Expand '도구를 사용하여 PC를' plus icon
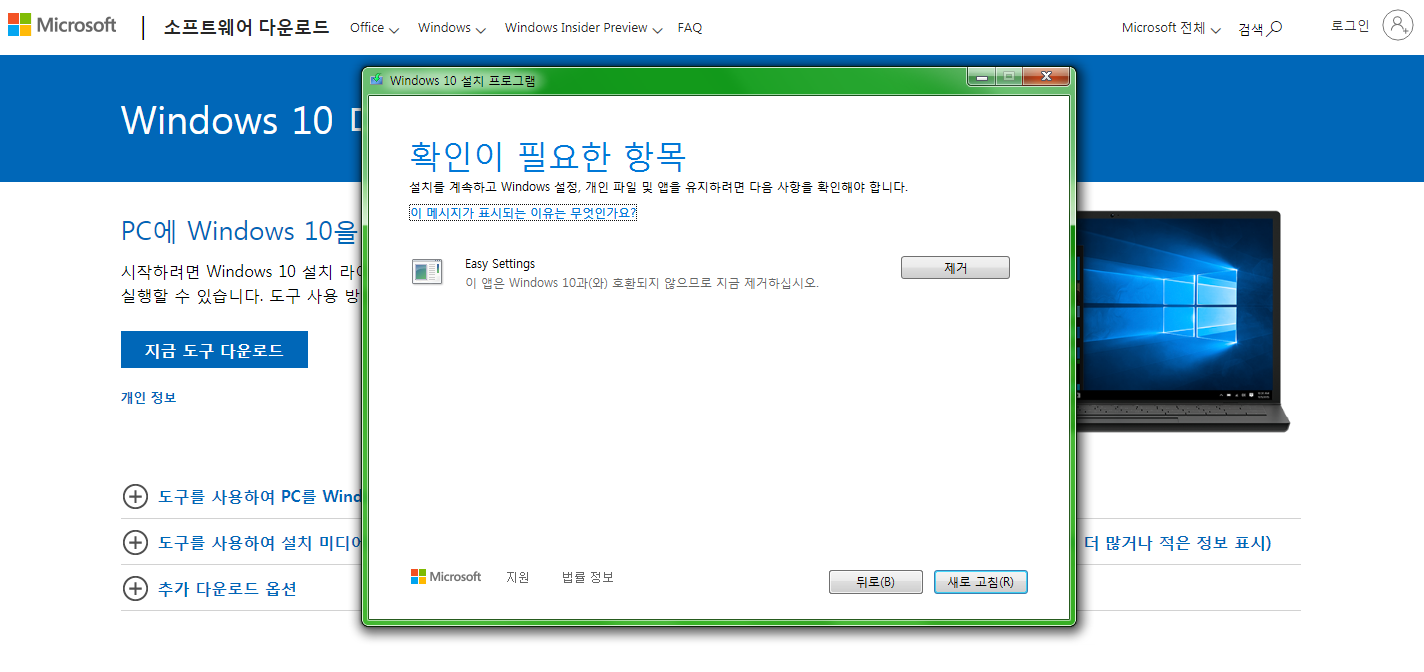The image size is (1424, 672). [134, 496]
